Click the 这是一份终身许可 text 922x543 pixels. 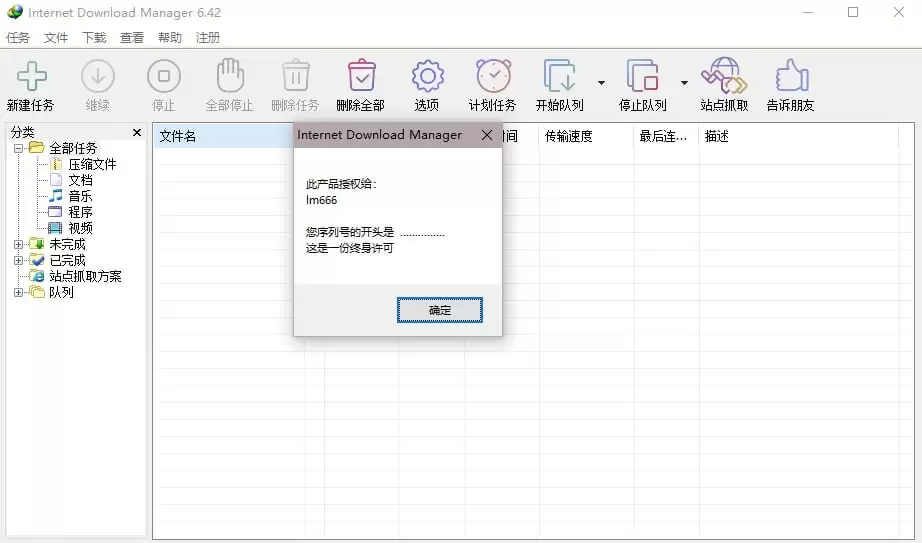tap(350, 248)
